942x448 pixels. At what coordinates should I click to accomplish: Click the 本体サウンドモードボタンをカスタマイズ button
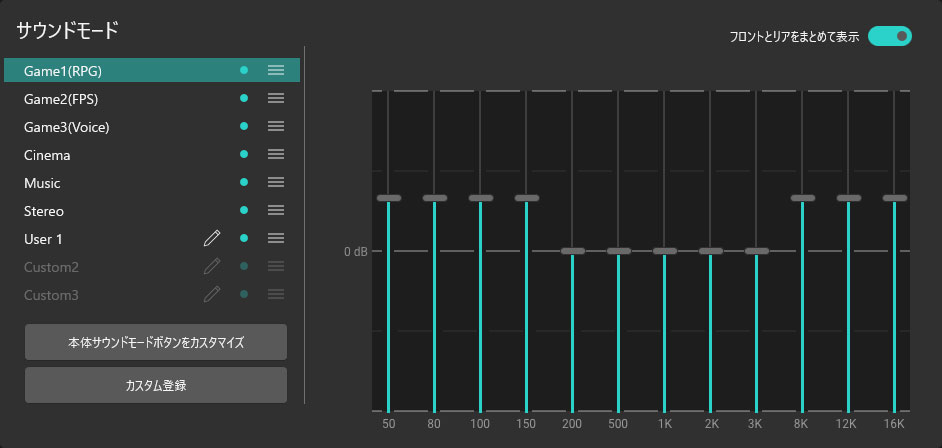click(x=156, y=342)
